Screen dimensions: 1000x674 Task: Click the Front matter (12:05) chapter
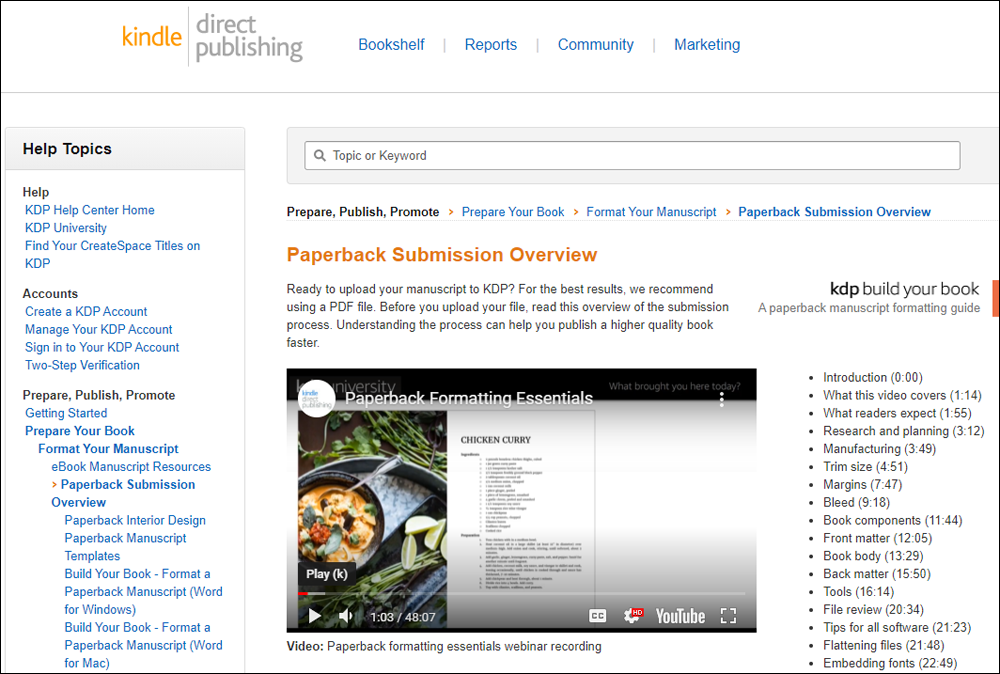[877, 538]
